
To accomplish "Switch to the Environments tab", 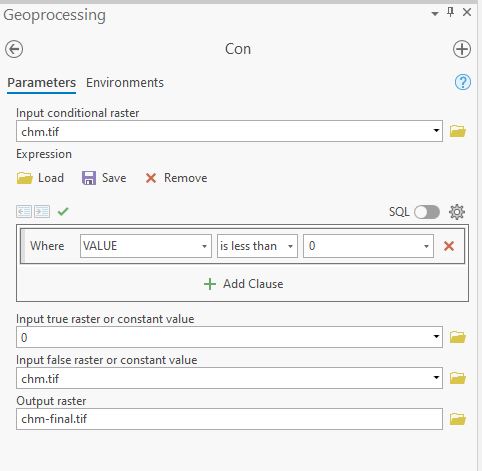I will 125,83.
